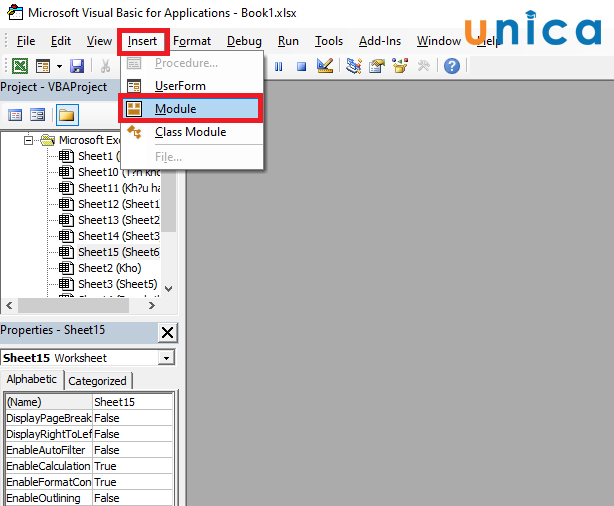Click the Module icon in Insert menu
614x506 pixels.
134,109
